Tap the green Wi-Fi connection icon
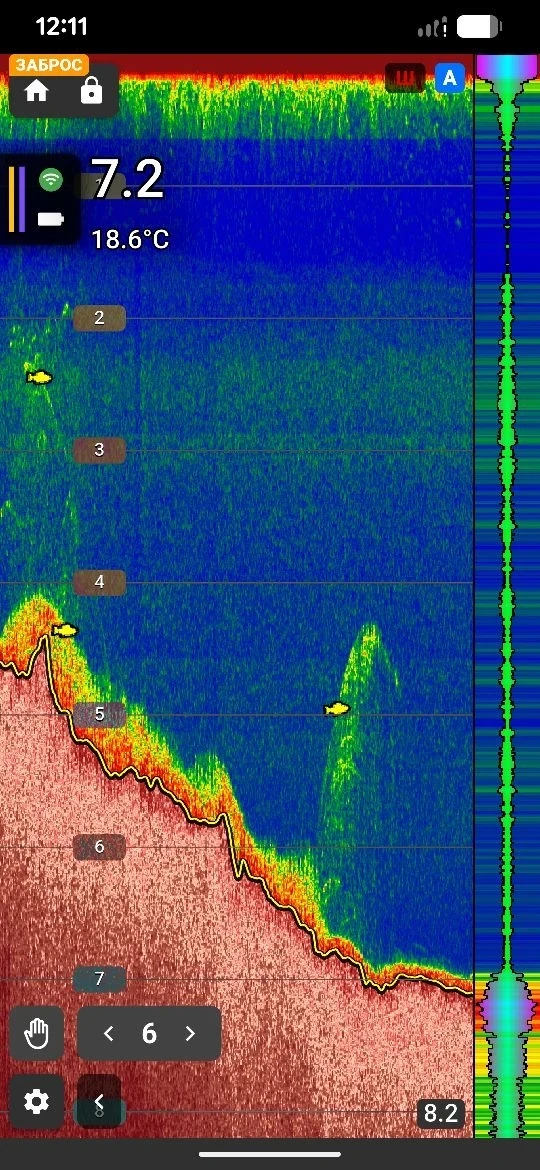 [x=51, y=180]
